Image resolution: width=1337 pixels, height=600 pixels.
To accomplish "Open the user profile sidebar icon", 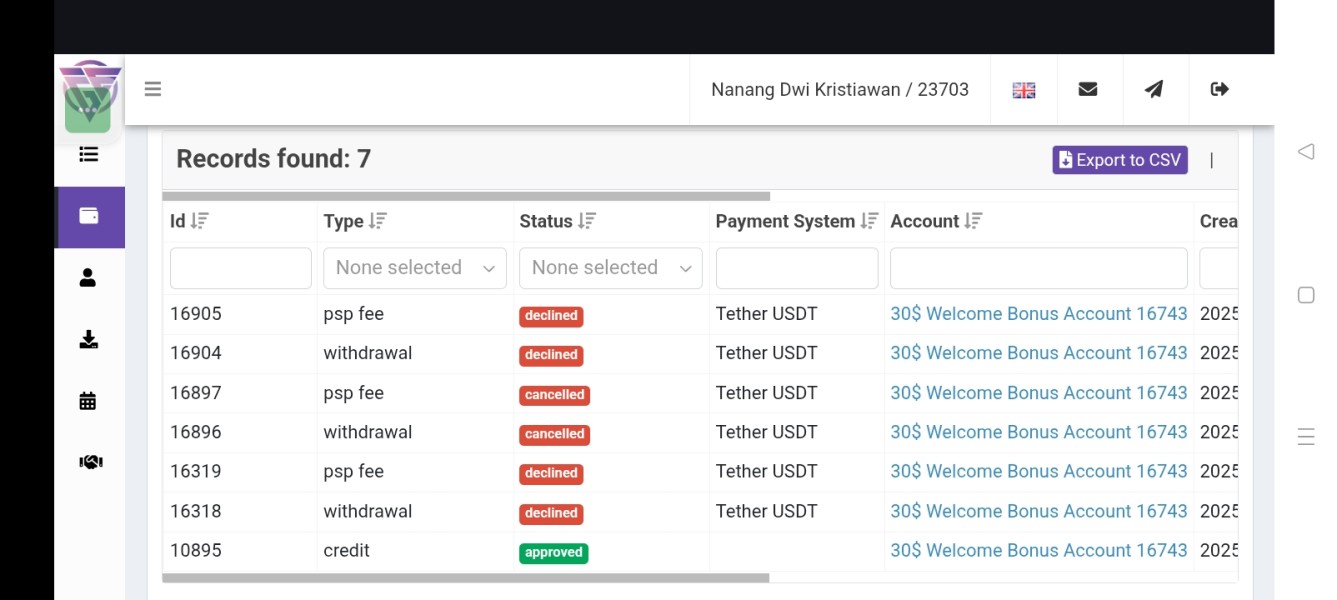I will tap(88, 278).
